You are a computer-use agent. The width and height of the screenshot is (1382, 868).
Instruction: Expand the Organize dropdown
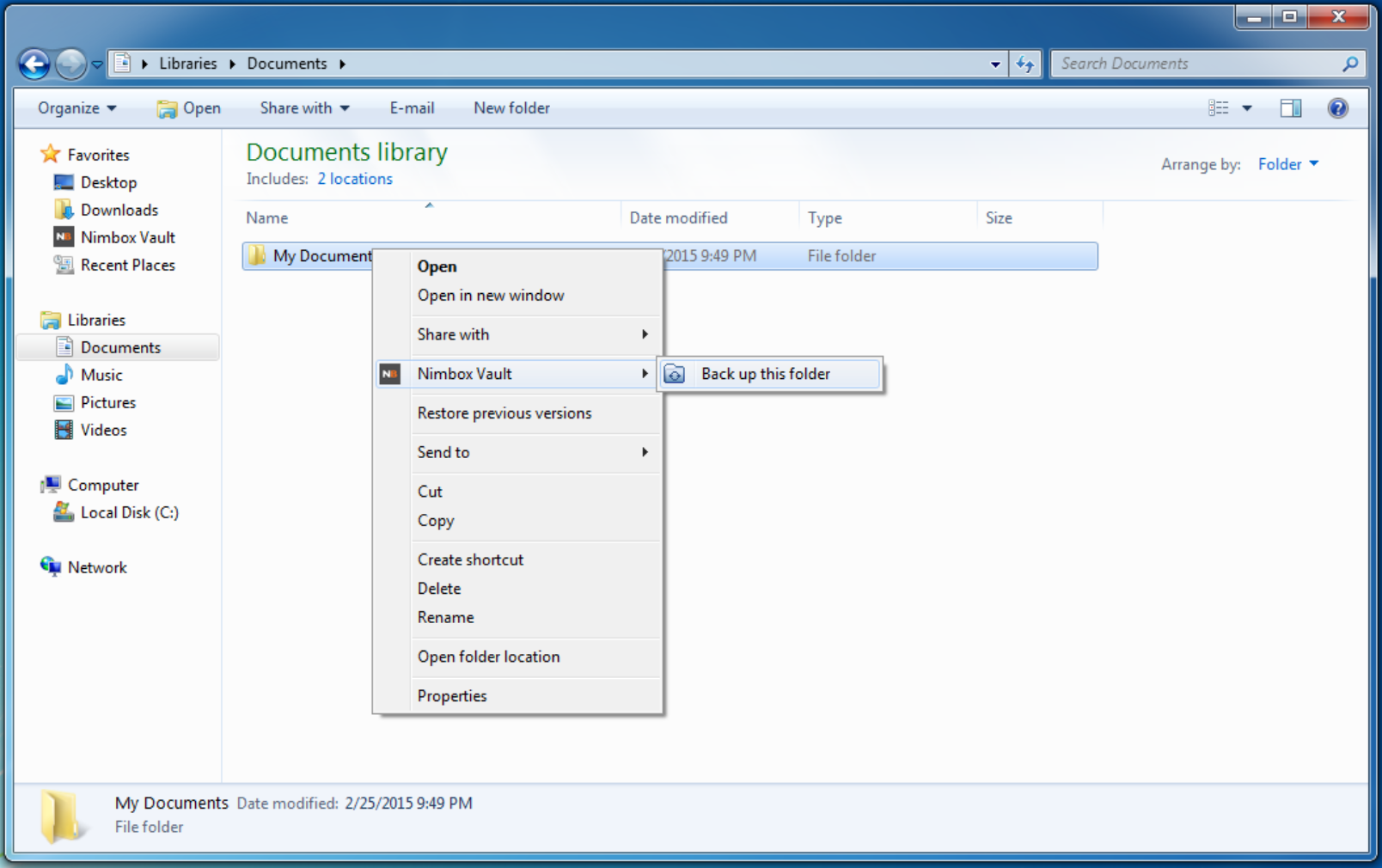(76, 107)
